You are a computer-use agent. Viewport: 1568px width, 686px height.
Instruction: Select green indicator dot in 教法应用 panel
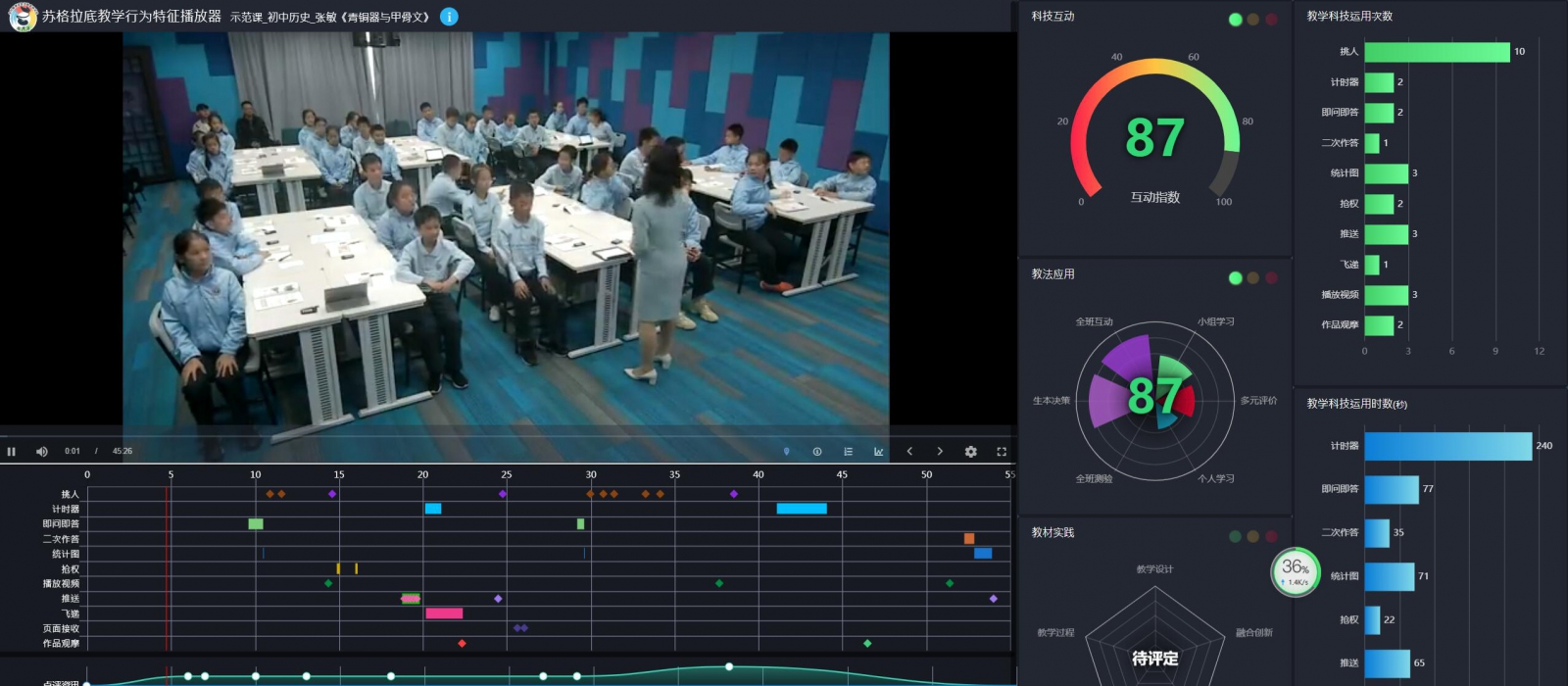(x=1235, y=278)
